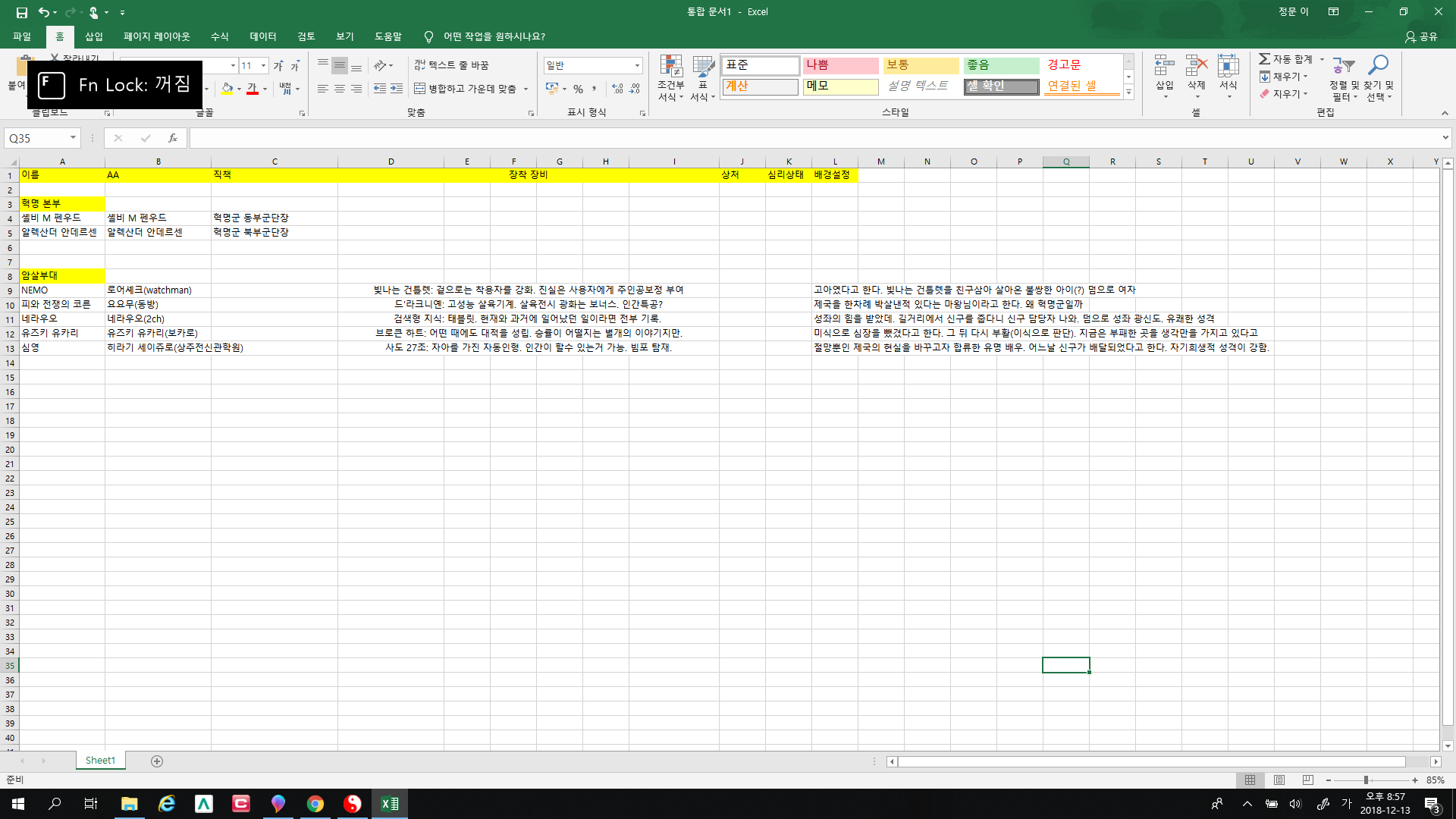Click the percent style icon
The width and height of the screenshot is (1456, 819).
pyautogui.click(x=578, y=89)
